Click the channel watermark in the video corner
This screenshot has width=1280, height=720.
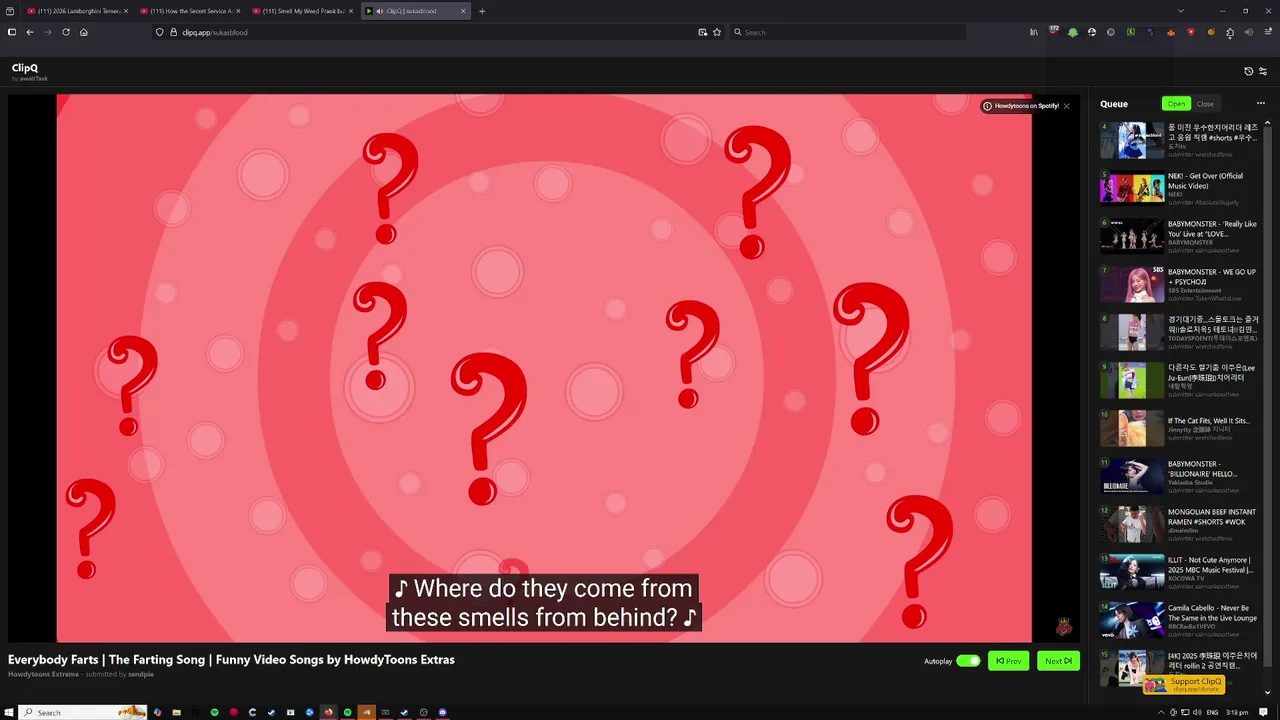pyautogui.click(x=1064, y=627)
